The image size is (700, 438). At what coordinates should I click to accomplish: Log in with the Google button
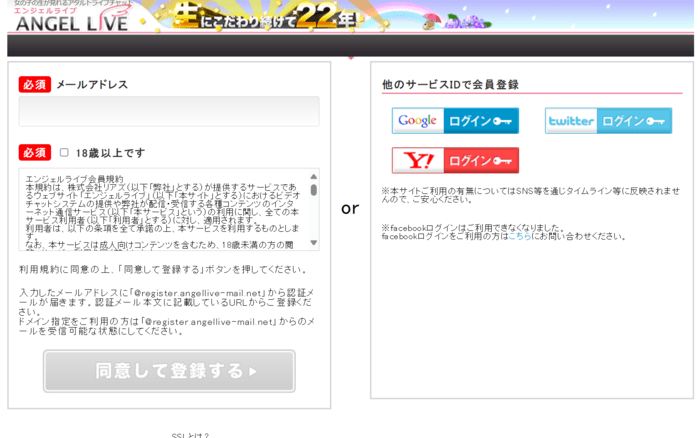(455, 121)
